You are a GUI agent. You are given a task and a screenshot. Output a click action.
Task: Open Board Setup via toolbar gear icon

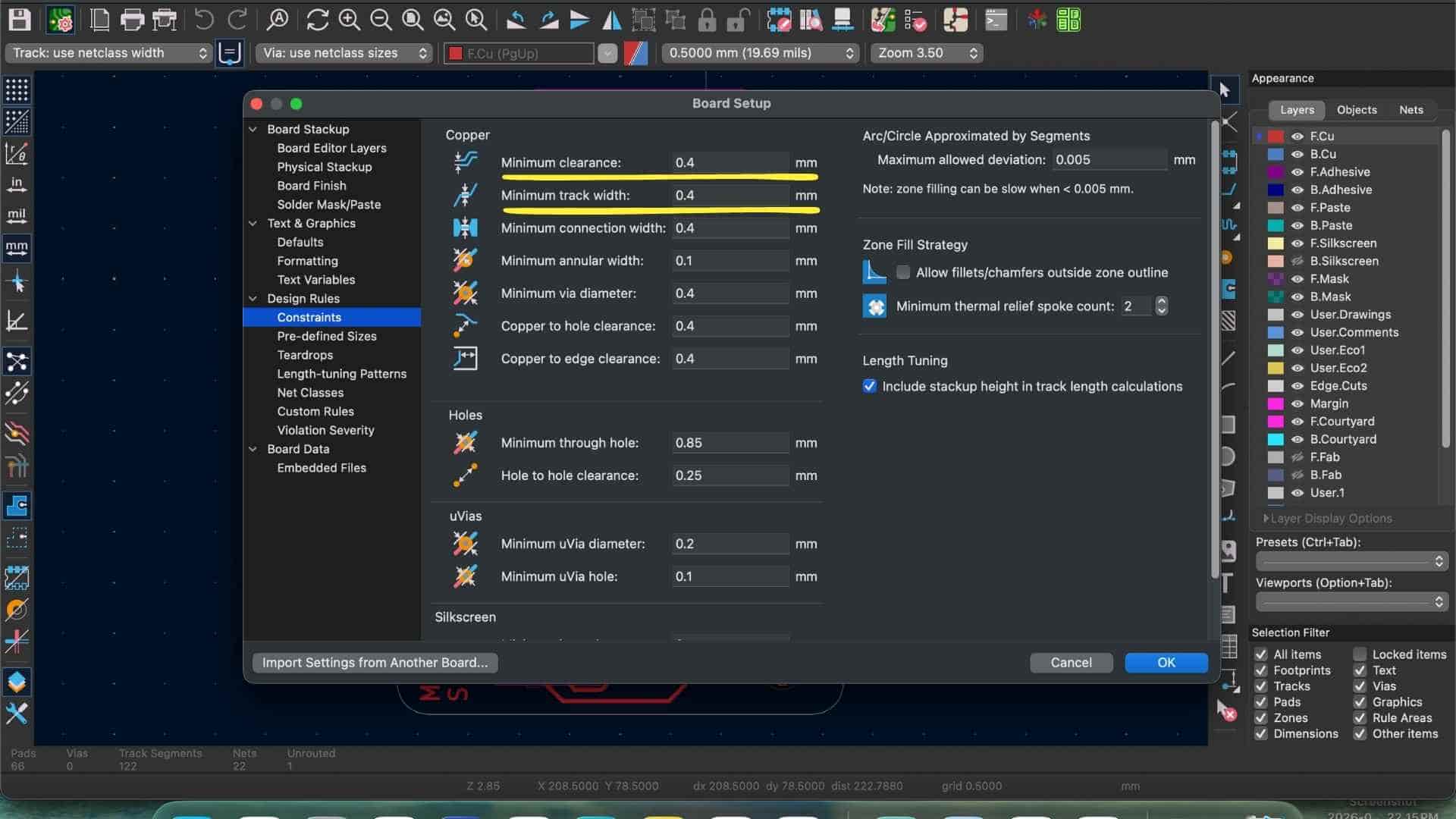coord(60,20)
